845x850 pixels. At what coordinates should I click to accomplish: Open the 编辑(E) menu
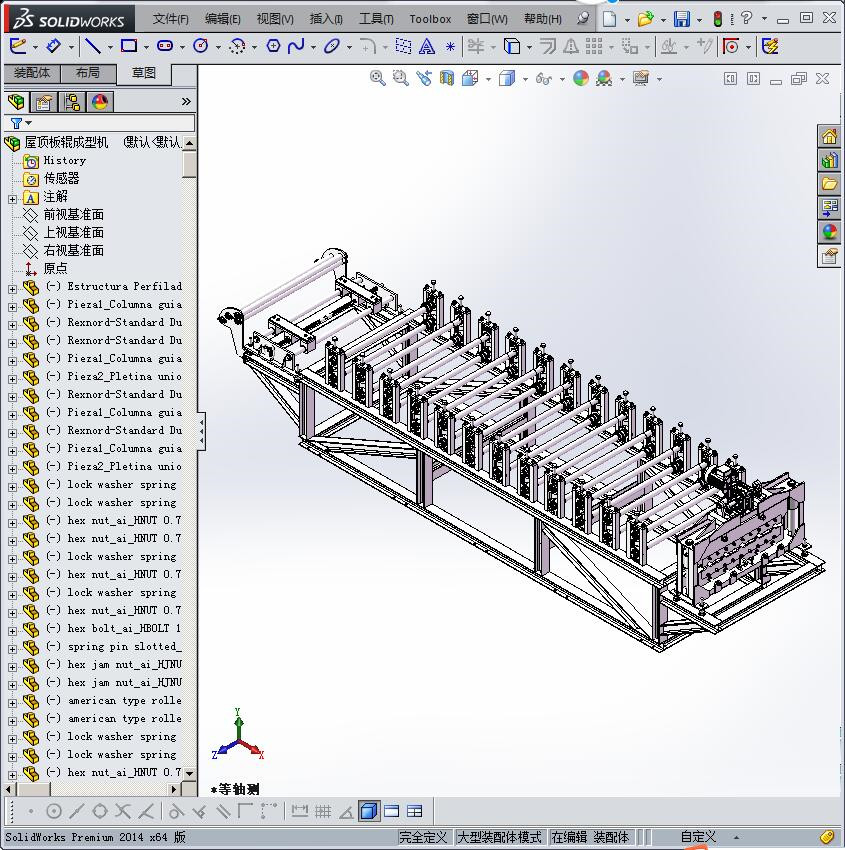click(x=222, y=19)
